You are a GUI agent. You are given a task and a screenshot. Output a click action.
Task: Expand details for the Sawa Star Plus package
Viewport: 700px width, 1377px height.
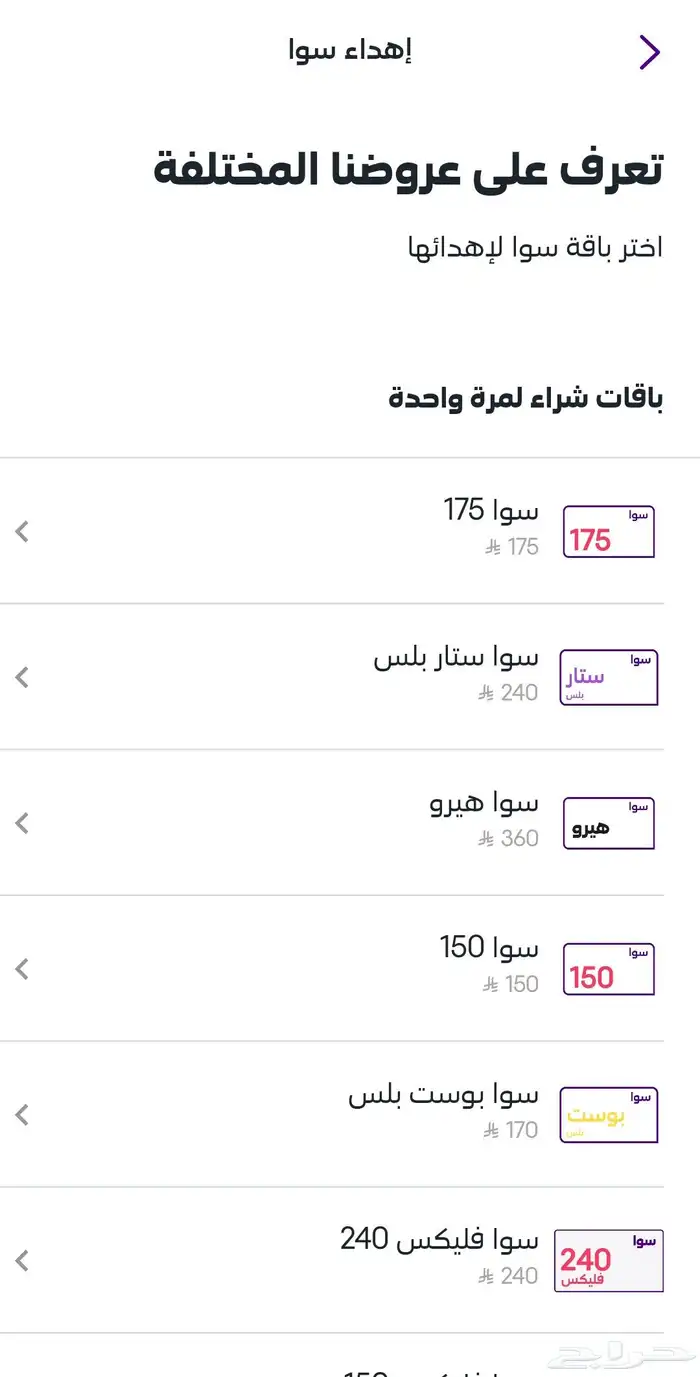pos(21,677)
